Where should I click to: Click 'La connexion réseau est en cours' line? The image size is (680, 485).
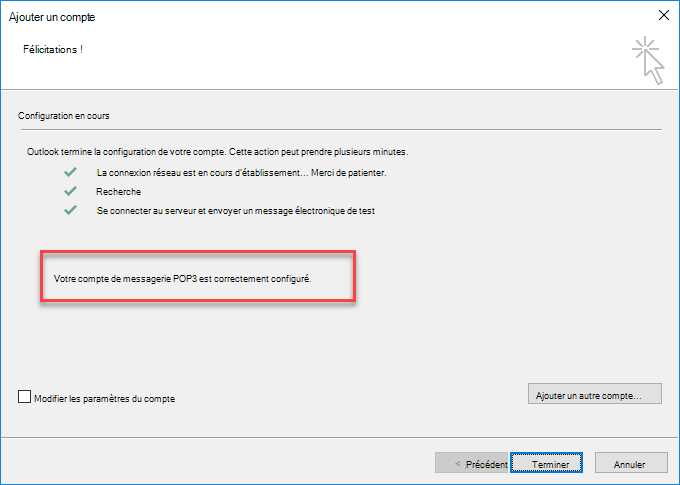(x=241, y=173)
